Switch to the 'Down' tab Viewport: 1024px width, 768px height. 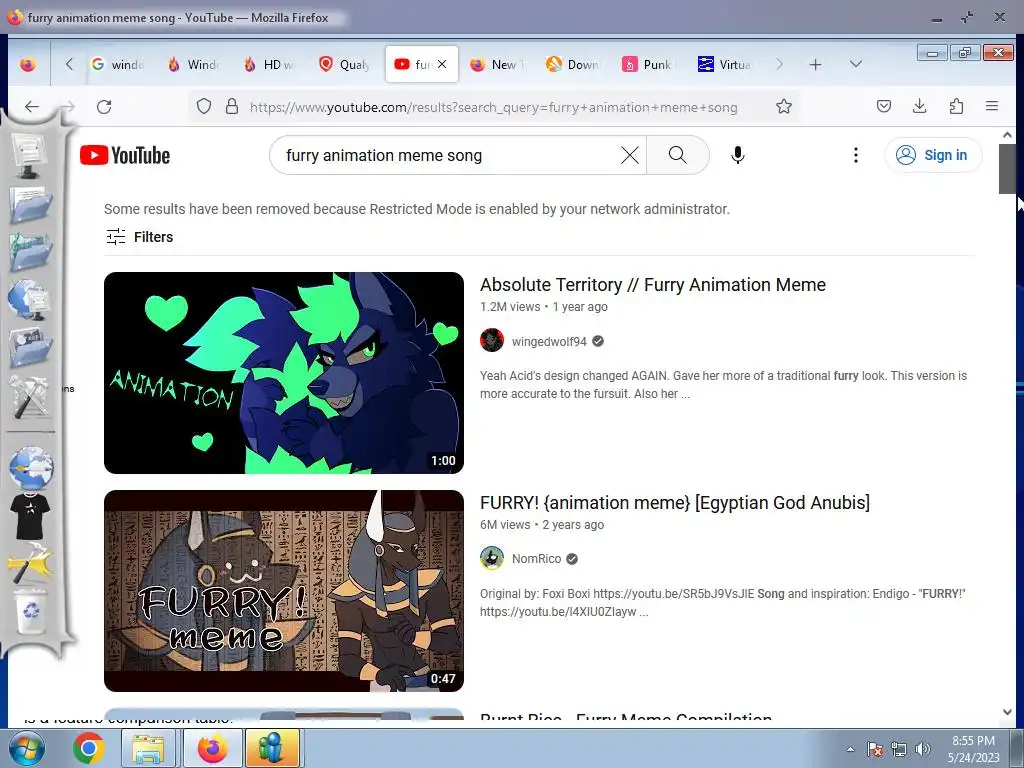click(x=574, y=64)
